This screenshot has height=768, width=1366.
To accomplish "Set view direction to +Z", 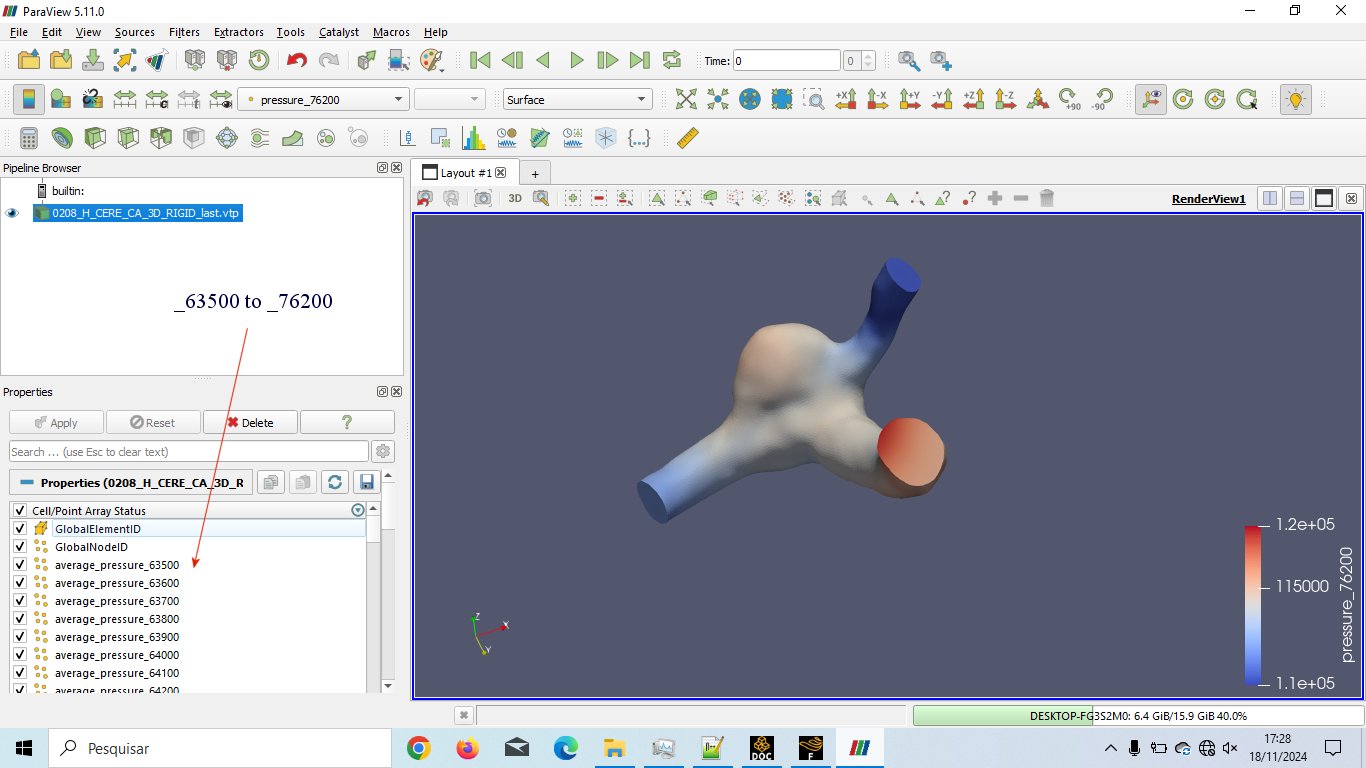I will coord(974,99).
